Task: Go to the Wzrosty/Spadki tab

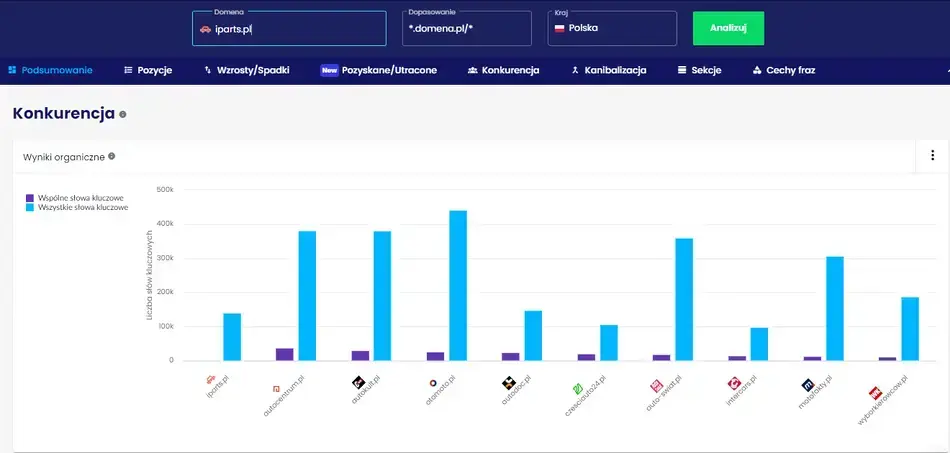Action: 246,70
